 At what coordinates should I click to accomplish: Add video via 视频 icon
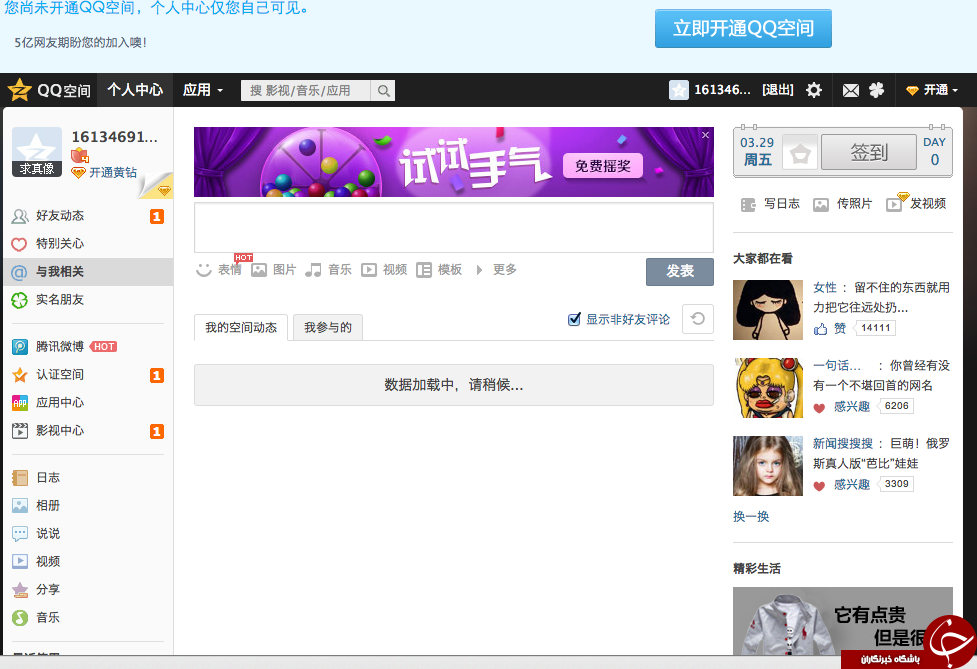[369, 270]
